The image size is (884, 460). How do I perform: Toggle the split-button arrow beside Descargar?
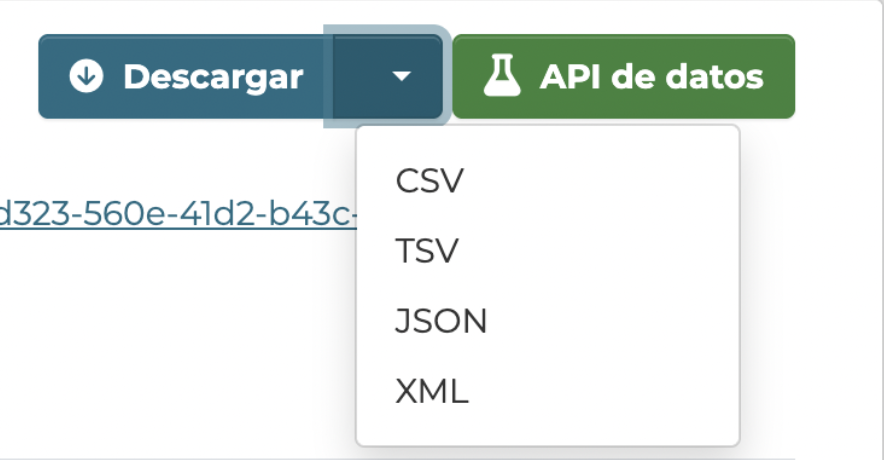(401, 77)
